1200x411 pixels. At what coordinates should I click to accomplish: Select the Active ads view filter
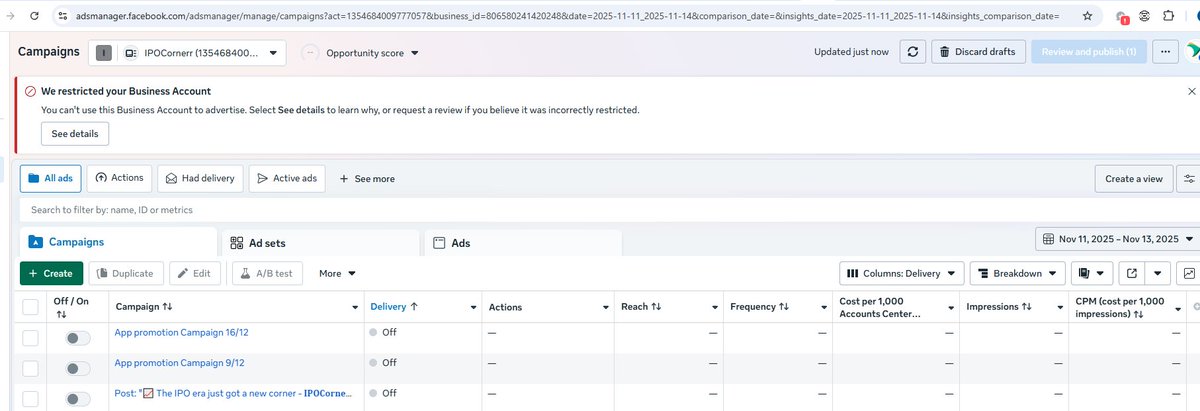coord(287,178)
